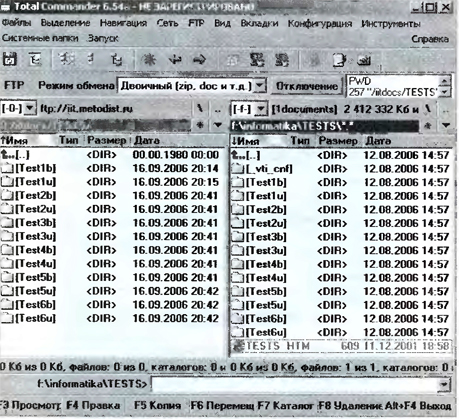Open left panel favorites asterisk button
The height and width of the screenshot is (419, 459).
coord(200,125)
